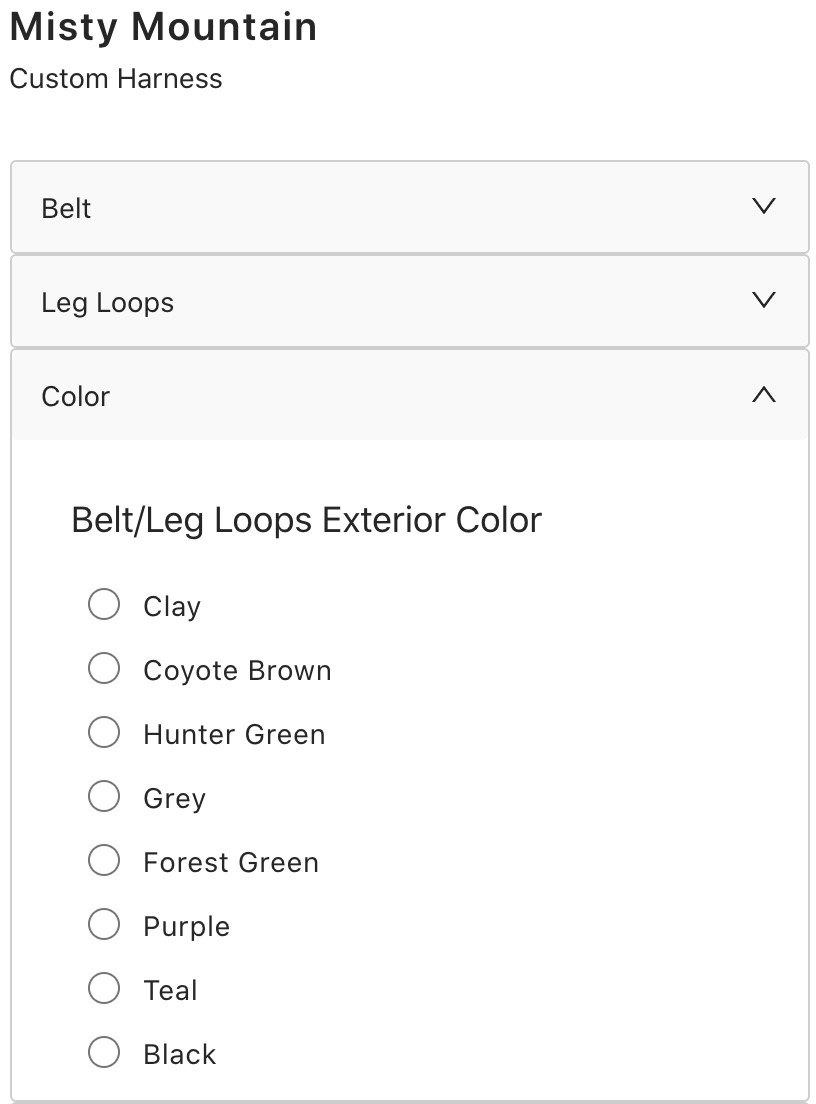The image size is (816, 1104).
Task: Expand the Belt section chevron
Action: pyautogui.click(x=763, y=207)
